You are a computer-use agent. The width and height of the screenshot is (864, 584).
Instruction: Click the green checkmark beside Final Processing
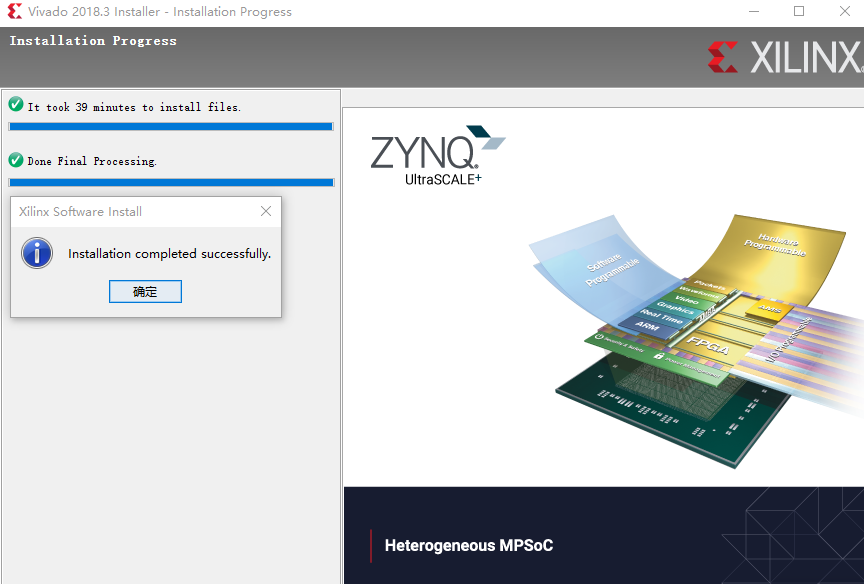pos(16,160)
